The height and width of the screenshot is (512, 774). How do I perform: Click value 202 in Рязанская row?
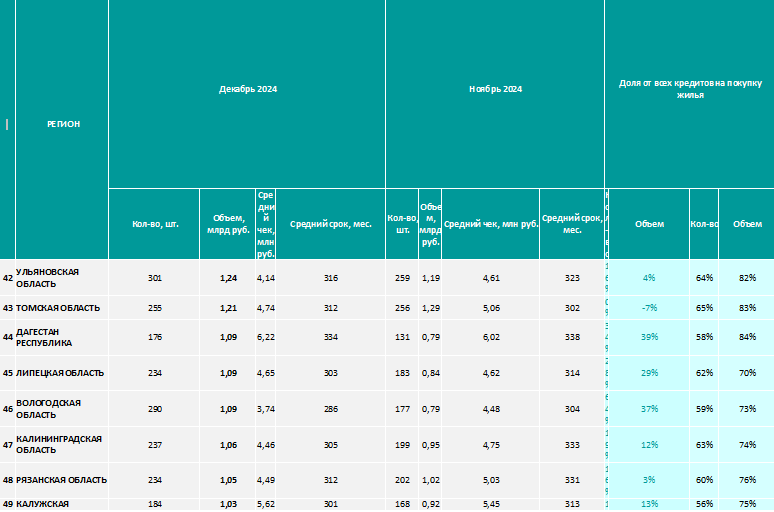coord(402,480)
